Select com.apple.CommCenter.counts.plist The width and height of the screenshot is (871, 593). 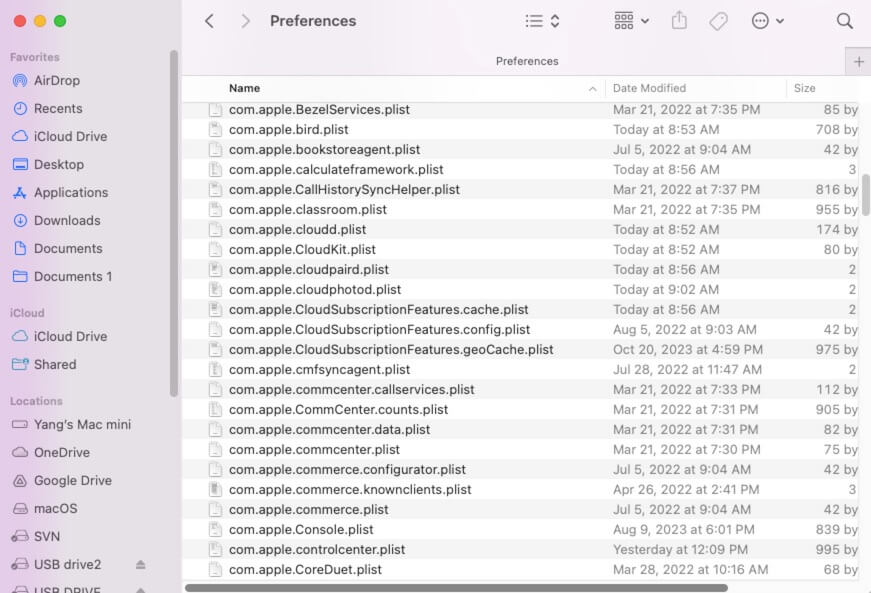[x=338, y=410]
